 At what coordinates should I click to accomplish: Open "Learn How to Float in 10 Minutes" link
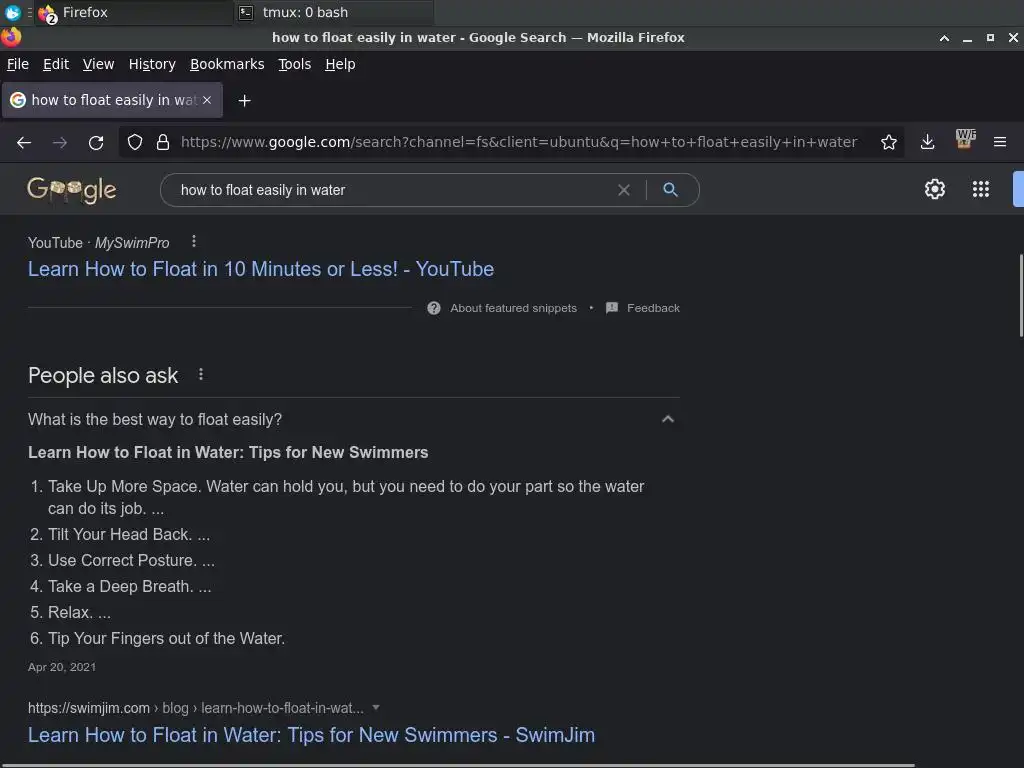261,269
